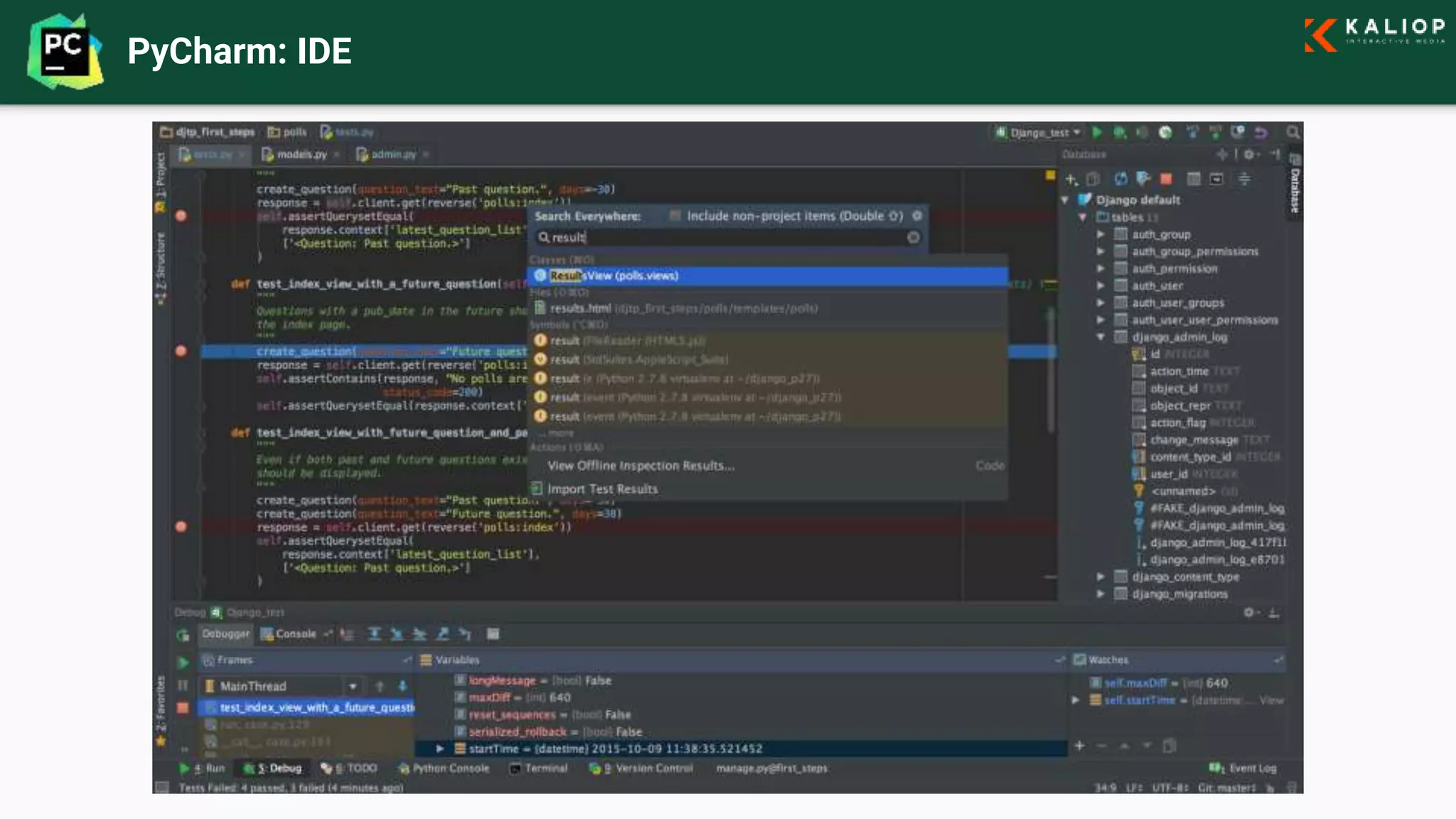This screenshot has height=819, width=1456.
Task: Click Step Into icon in debugger toolbar
Action: point(397,633)
